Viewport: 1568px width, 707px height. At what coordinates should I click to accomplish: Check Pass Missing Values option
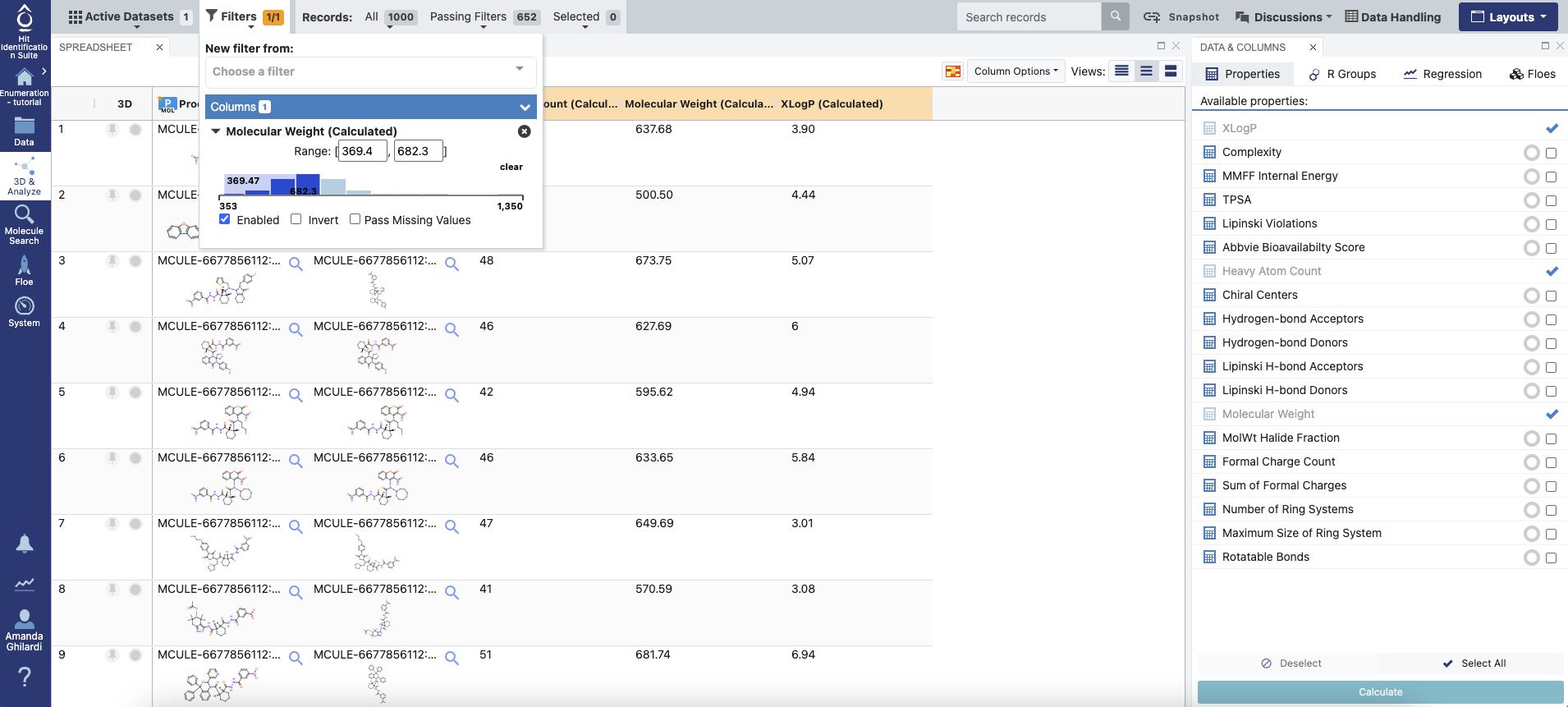355,219
